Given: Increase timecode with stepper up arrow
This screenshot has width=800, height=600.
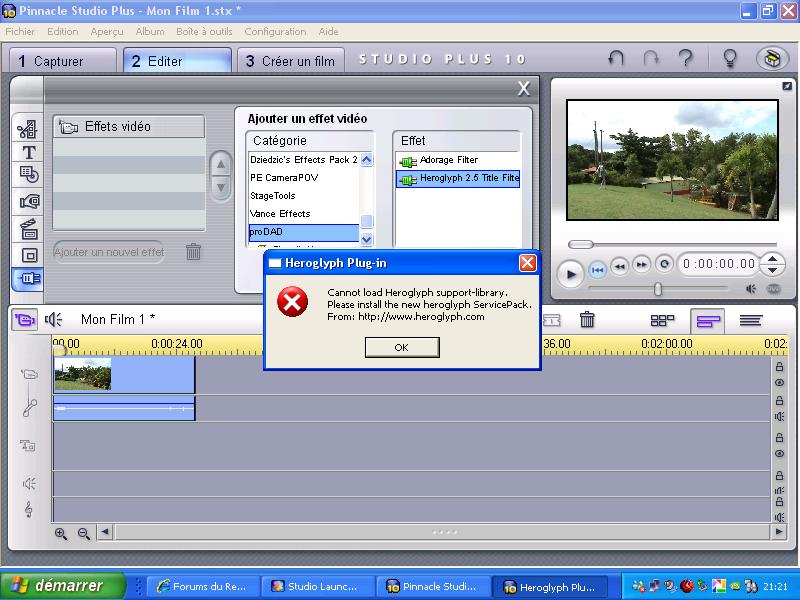Looking at the screenshot, I should point(772,258).
